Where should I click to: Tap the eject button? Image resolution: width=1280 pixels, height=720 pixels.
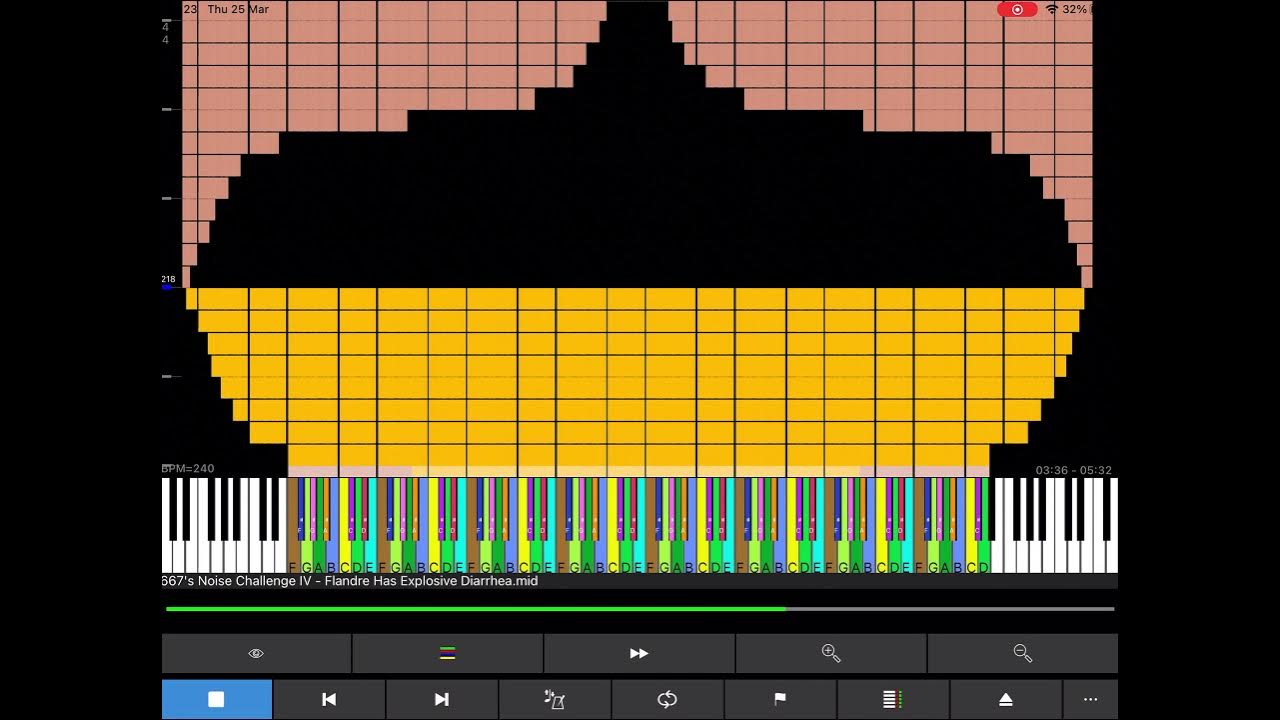pos(1006,699)
